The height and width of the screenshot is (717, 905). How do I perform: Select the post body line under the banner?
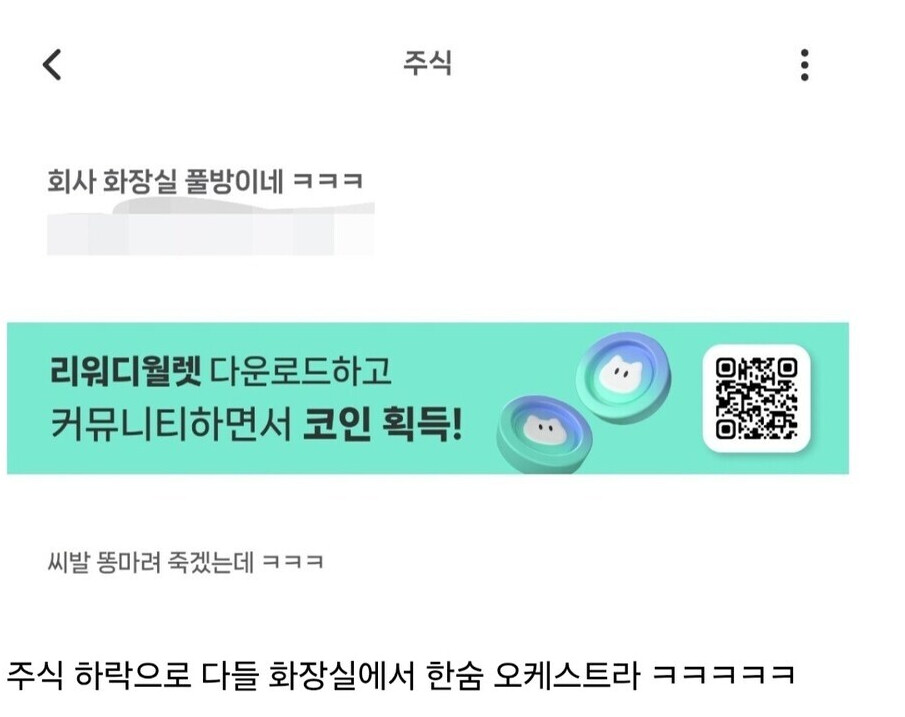185,562
